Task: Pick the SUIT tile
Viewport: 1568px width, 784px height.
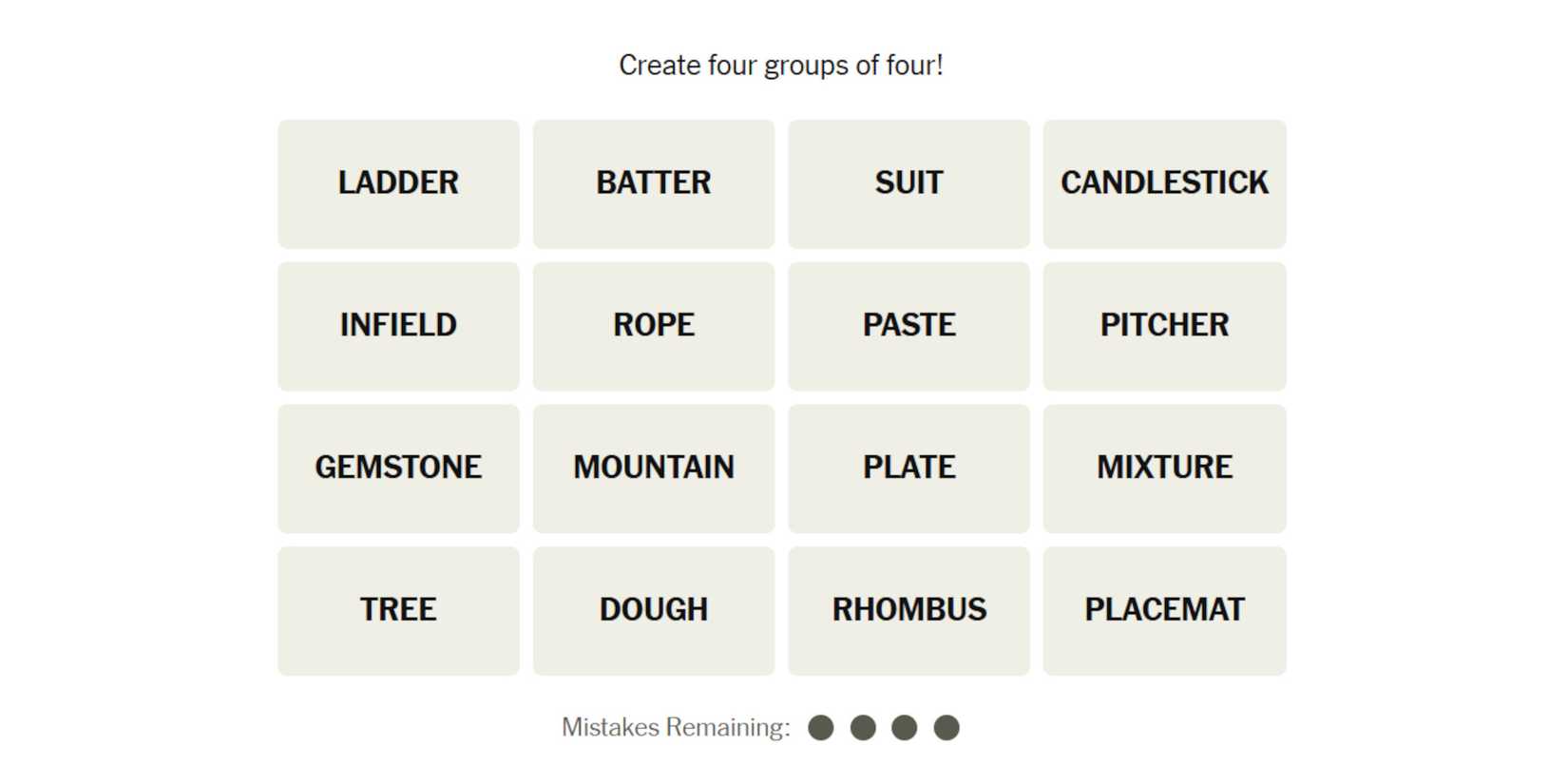Action: coord(908,183)
